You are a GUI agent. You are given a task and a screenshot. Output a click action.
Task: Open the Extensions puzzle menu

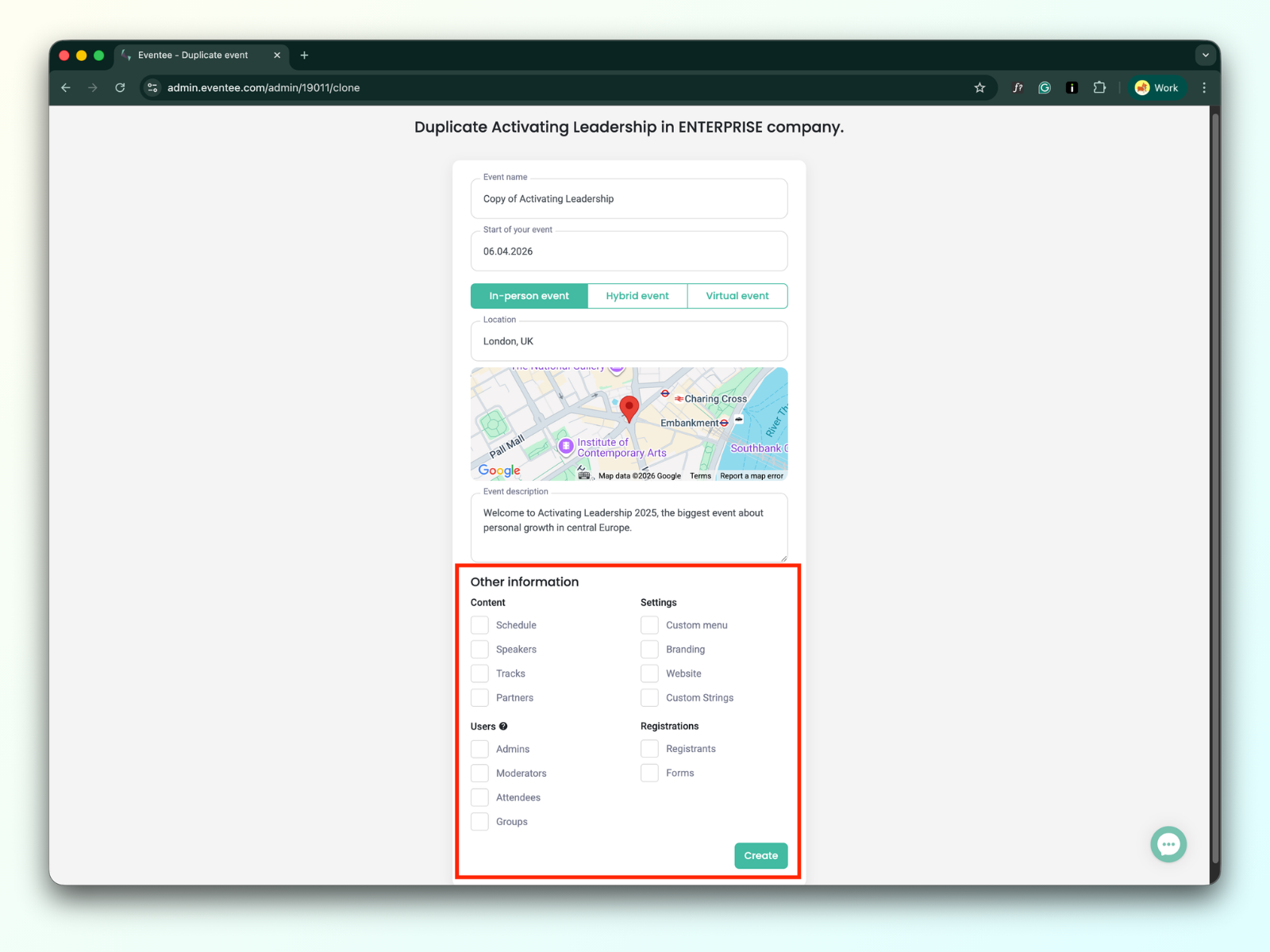[x=1099, y=88]
